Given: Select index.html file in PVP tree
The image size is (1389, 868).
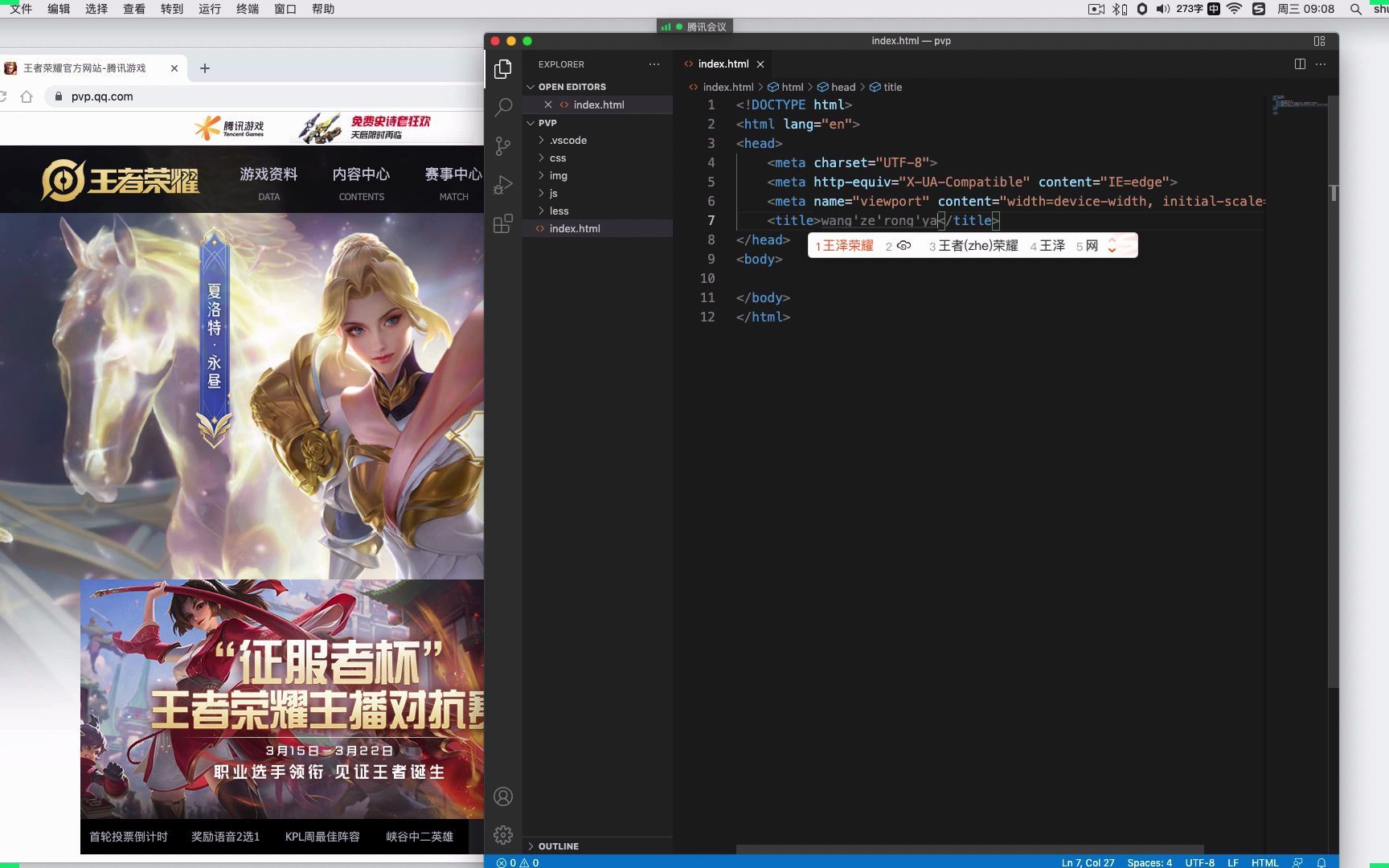Looking at the screenshot, I should pyautogui.click(x=597, y=229).
